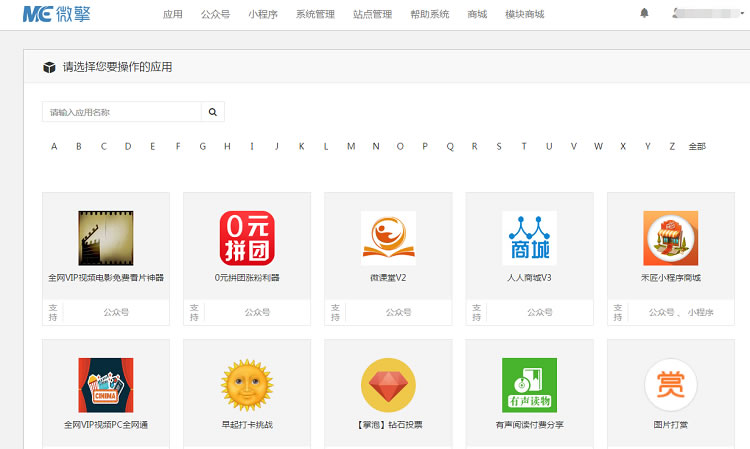Image resolution: width=750 pixels, height=449 pixels.
Task: Filter apps by letter C
Action: [103, 146]
